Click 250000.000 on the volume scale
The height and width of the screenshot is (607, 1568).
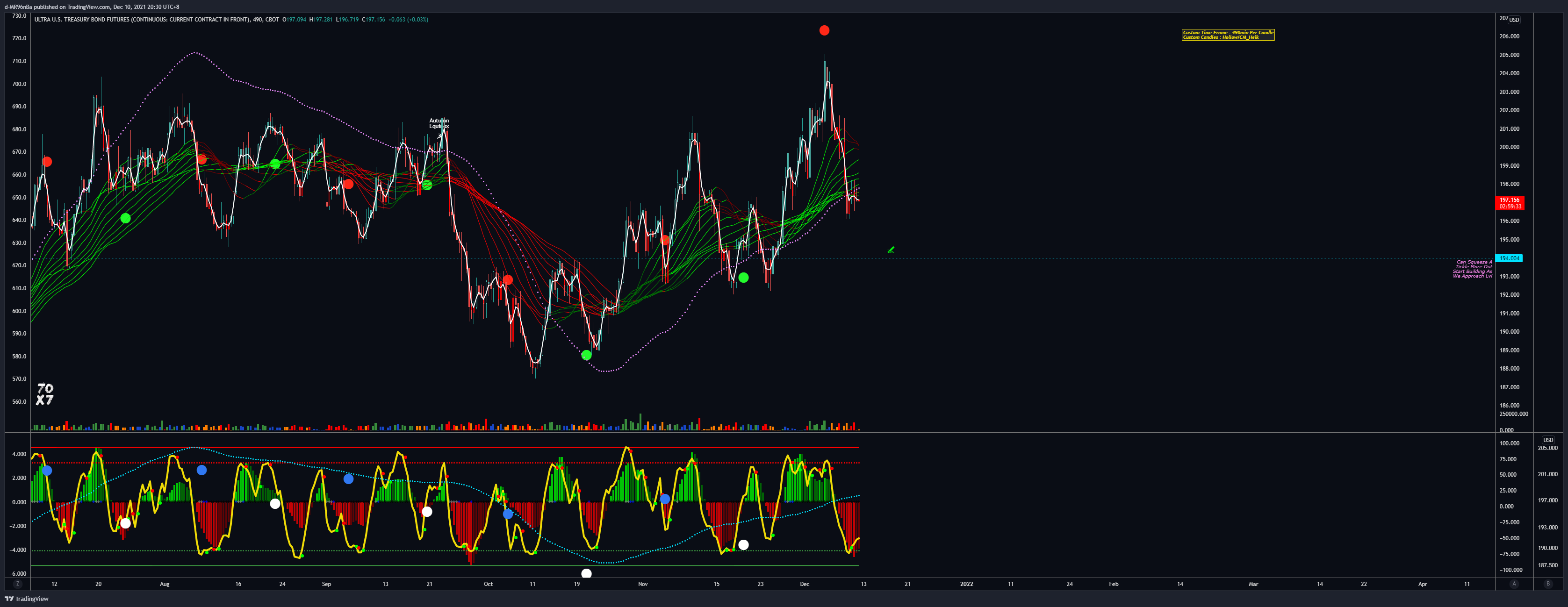point(1513,414)
